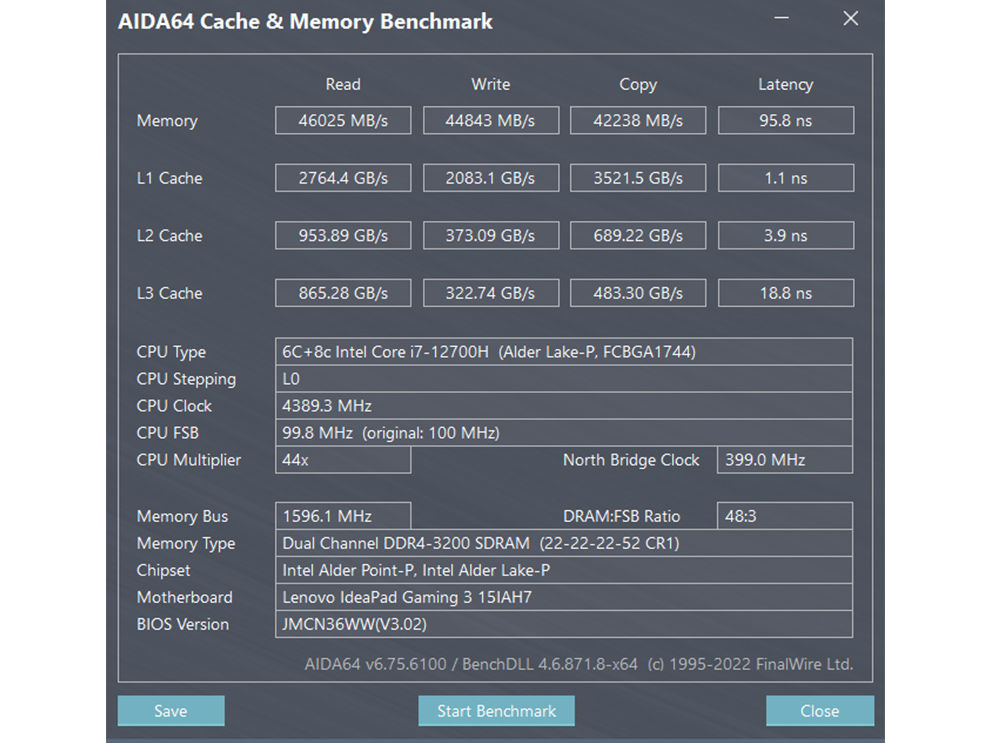
Task: Click the CPU Stepping label
Action: tap(186, 379)
